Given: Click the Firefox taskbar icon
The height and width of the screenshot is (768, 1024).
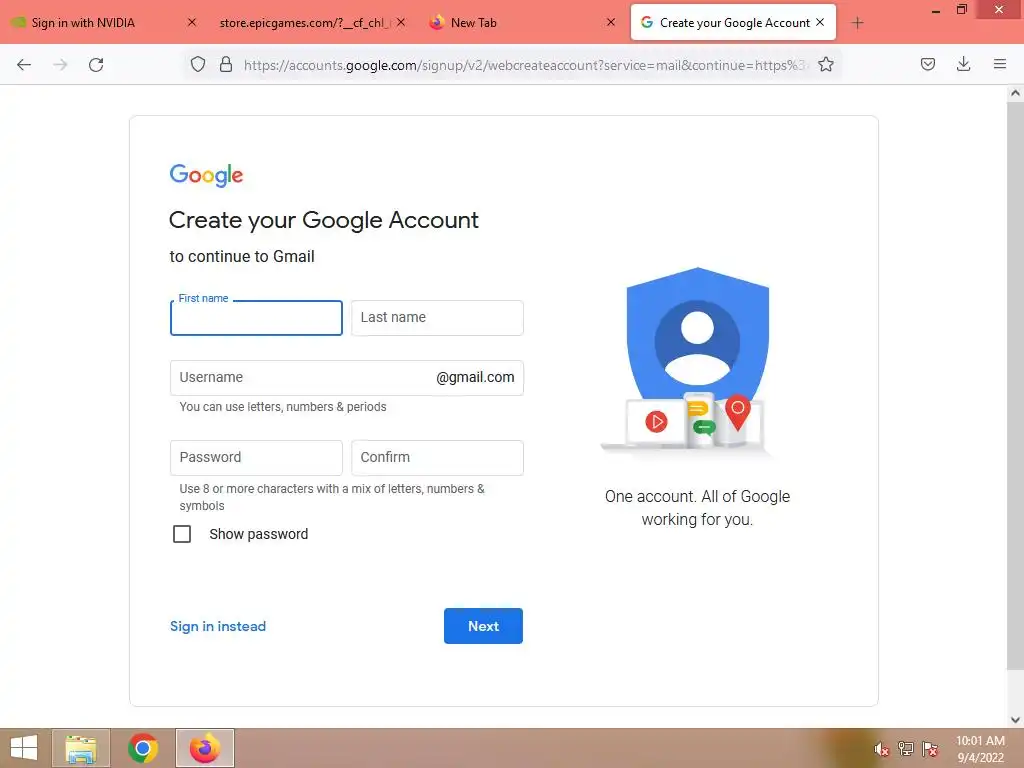Looking at the screenshot, I should pos(205,748).
